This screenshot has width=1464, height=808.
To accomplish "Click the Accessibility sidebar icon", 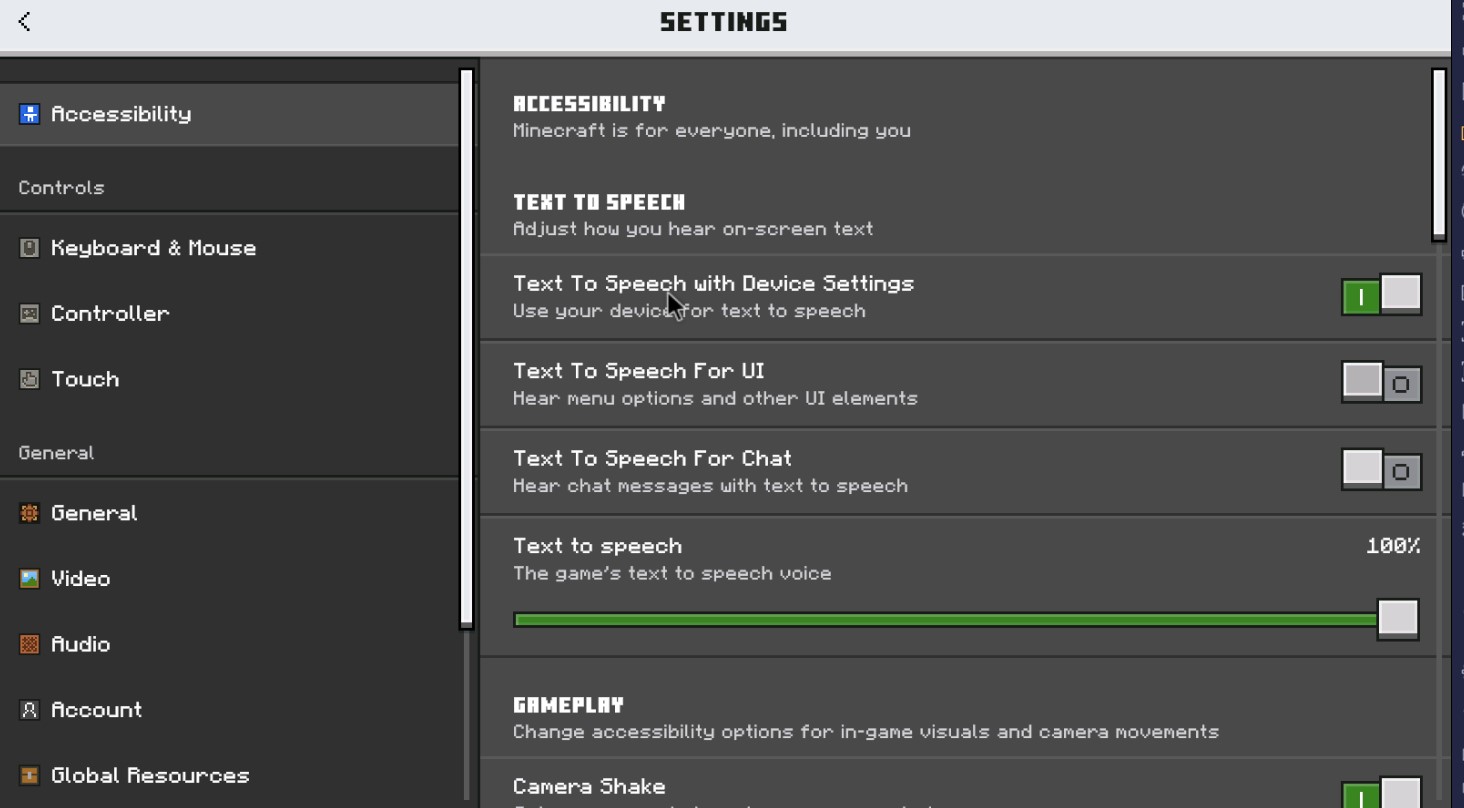I will 30,114.
